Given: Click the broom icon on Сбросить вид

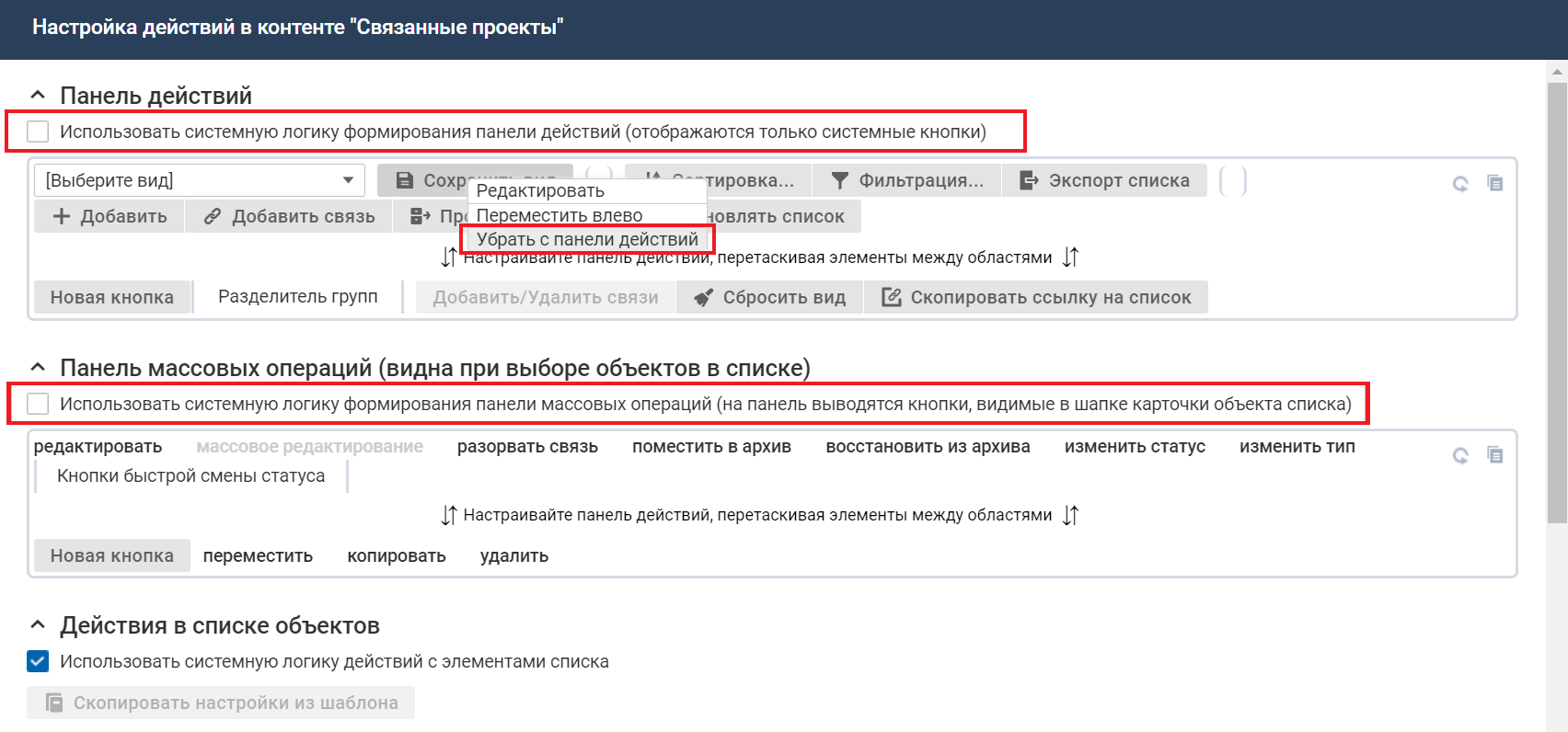Looking at the screenshot, I should [x=703, y=298].
